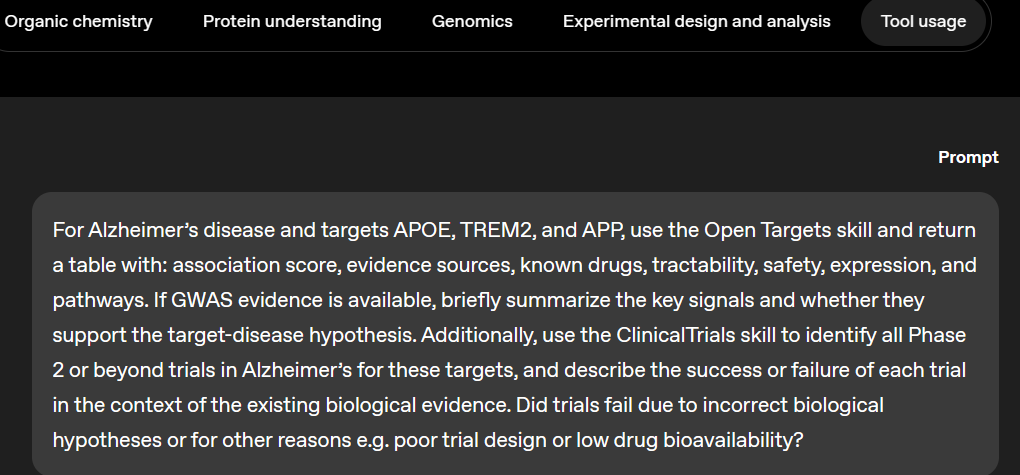Click the Prompt heading label
Viewport: 1020px width, 475px height.
click(x=968, y=157)
